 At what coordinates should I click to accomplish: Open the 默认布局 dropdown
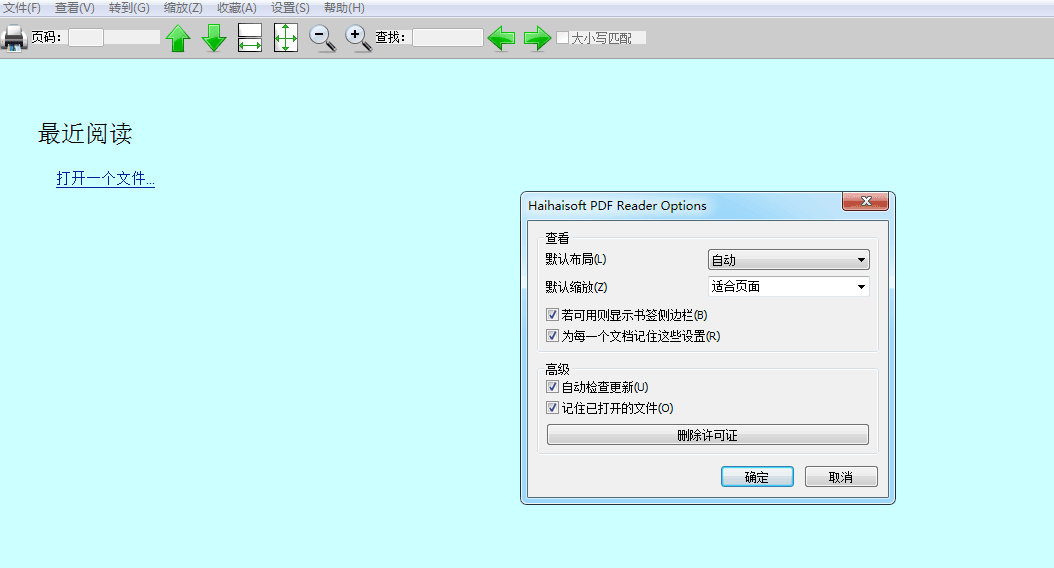[x=788, y=259]
